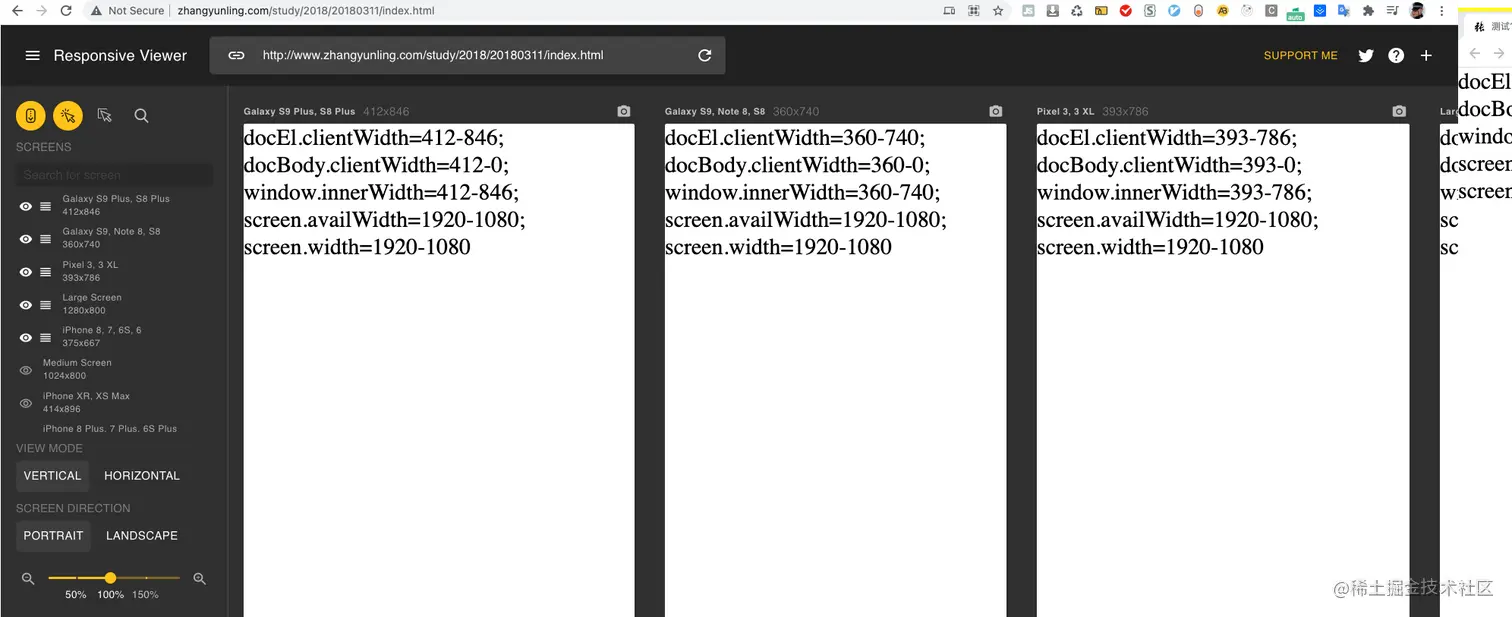Hide the Galaxy S9 Plus, S8 Plus screen
The width and height of the screenshot is (1512, 617).
26,206
